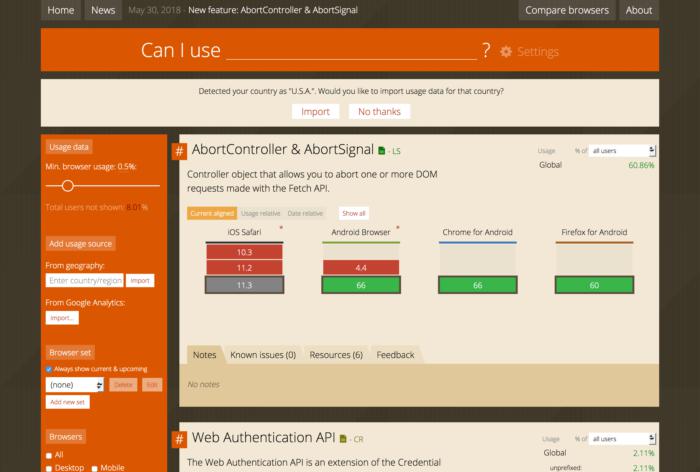The image size is (700, 472).
Task: Focus the Enter country/region input
Action: pos(84,280)
